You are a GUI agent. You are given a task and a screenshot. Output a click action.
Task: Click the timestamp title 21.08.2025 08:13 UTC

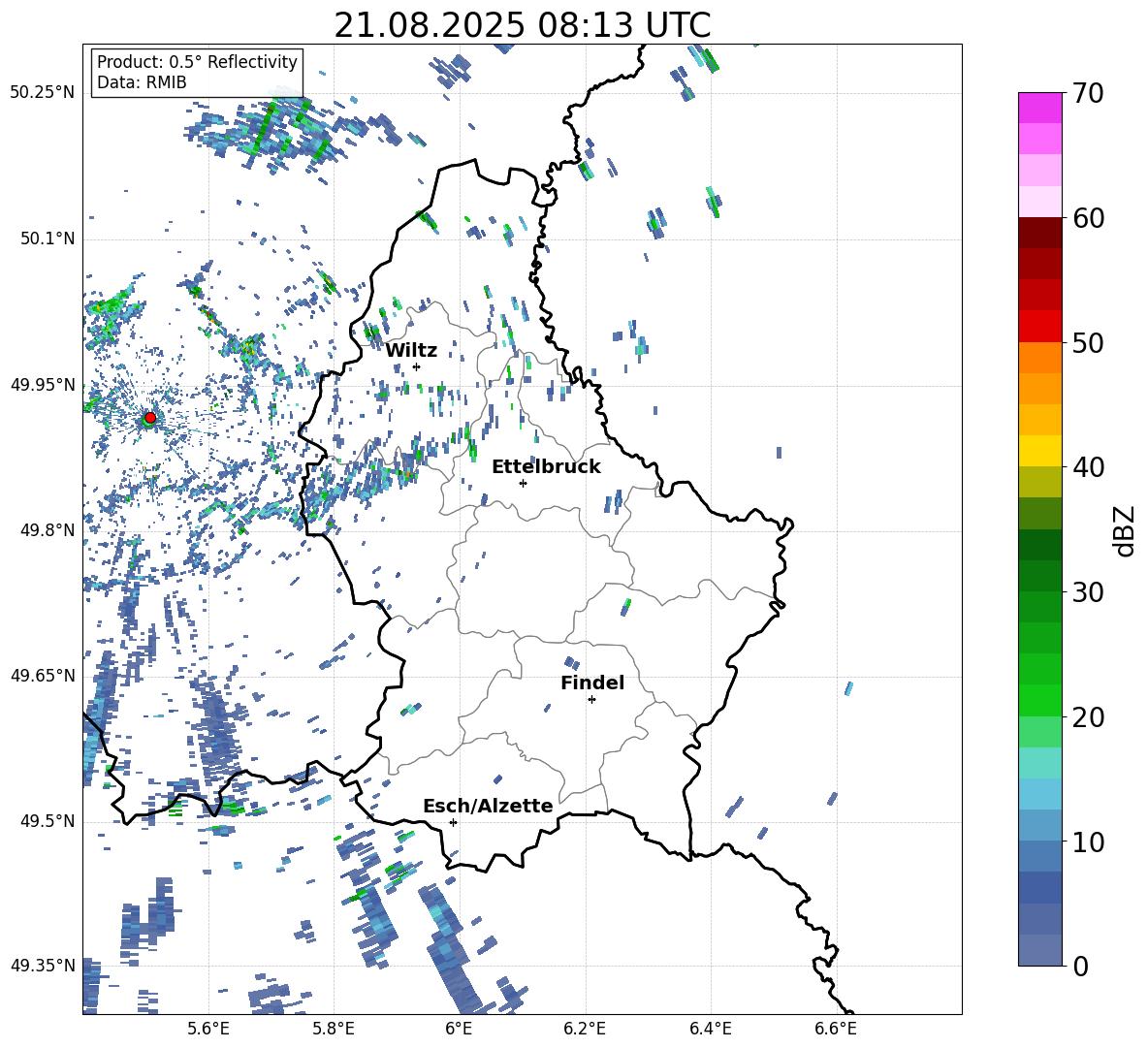(x=522, y=25)
